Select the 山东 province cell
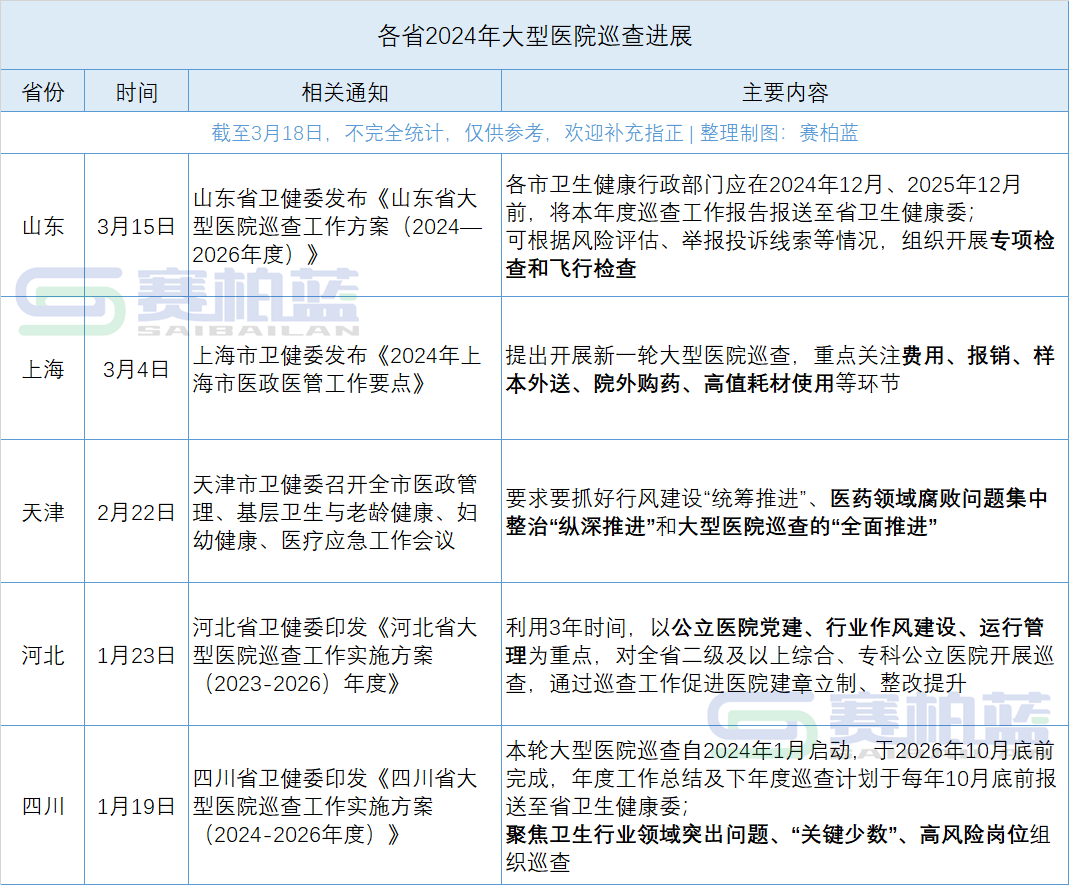The height and width of the screenshot is (885, 1069). click(x=42, y=227)
